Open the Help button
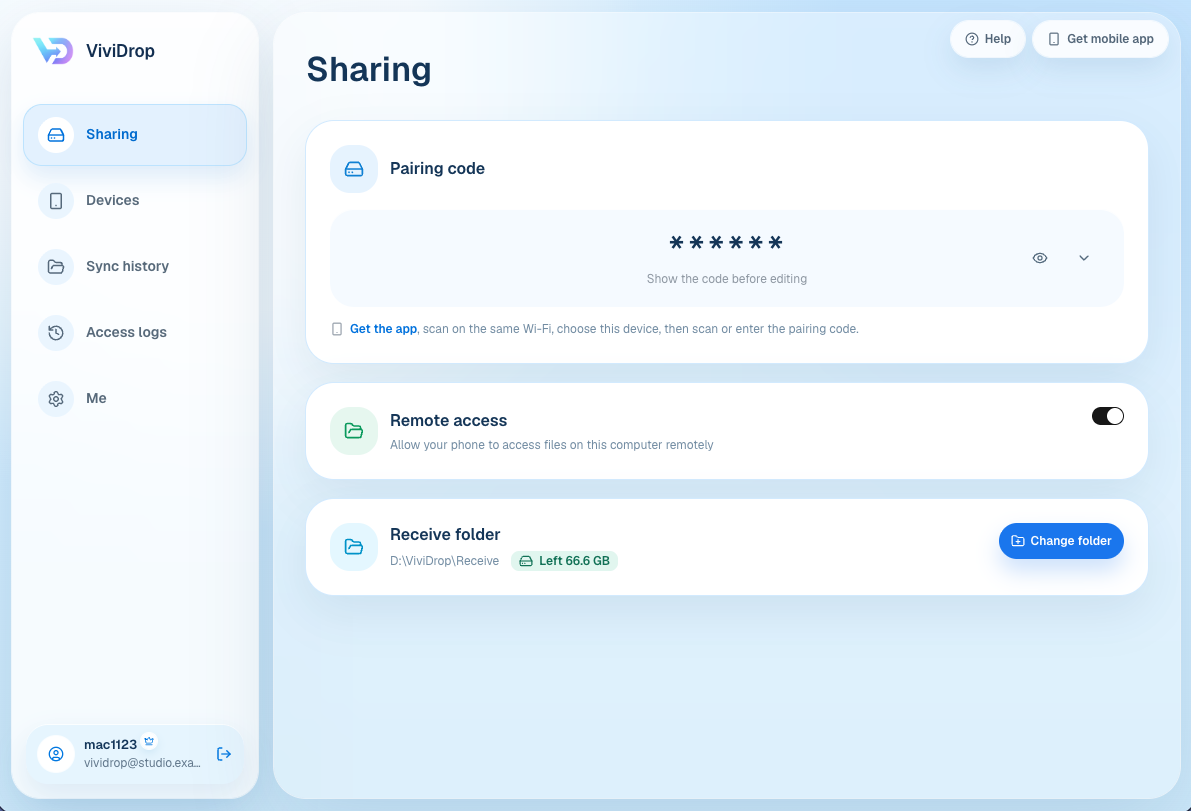Screen dimensions: 1191x811 [987, 39]
